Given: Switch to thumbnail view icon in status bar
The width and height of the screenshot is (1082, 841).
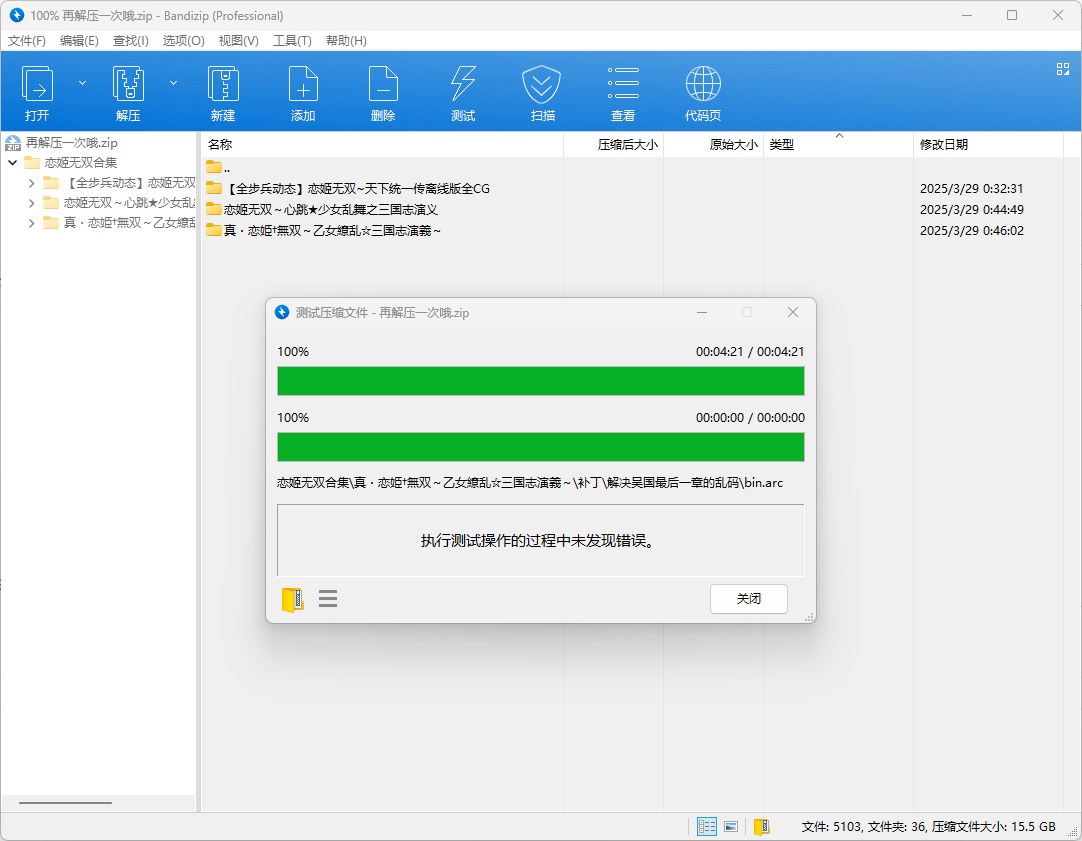Looking at the screenshot, I should 731,827.
